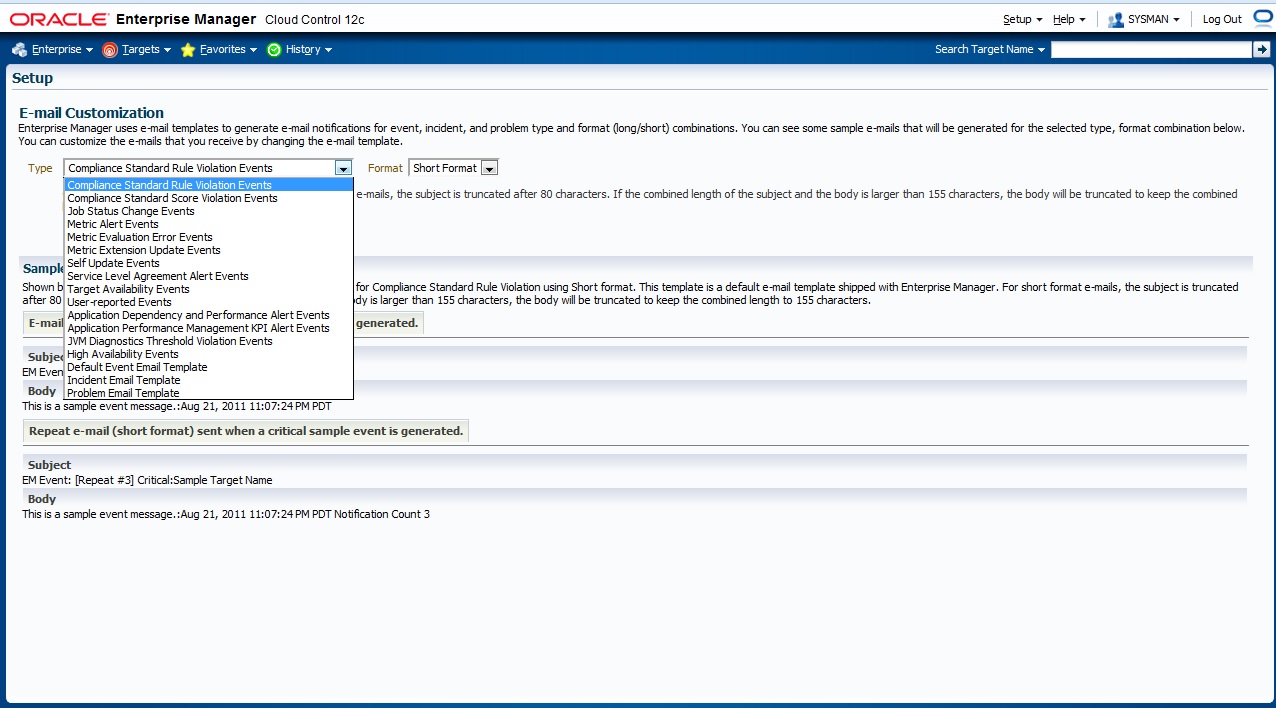
Task: Select Compliance Standard Rule Violation Events option
Action: tap(208, 185)
